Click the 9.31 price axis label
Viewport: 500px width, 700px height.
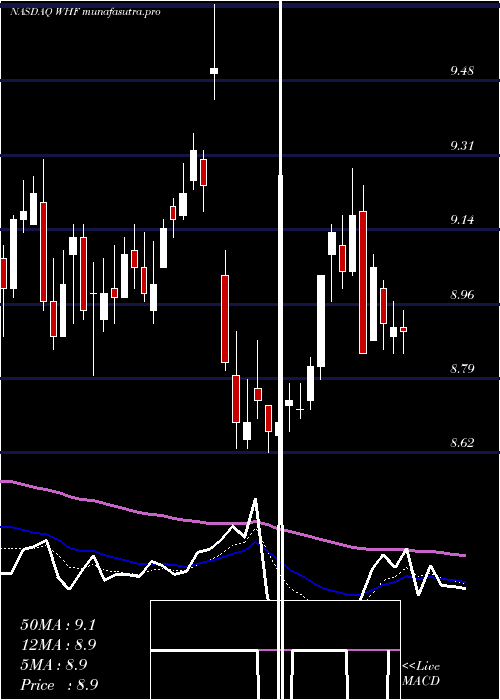point(462,146)
